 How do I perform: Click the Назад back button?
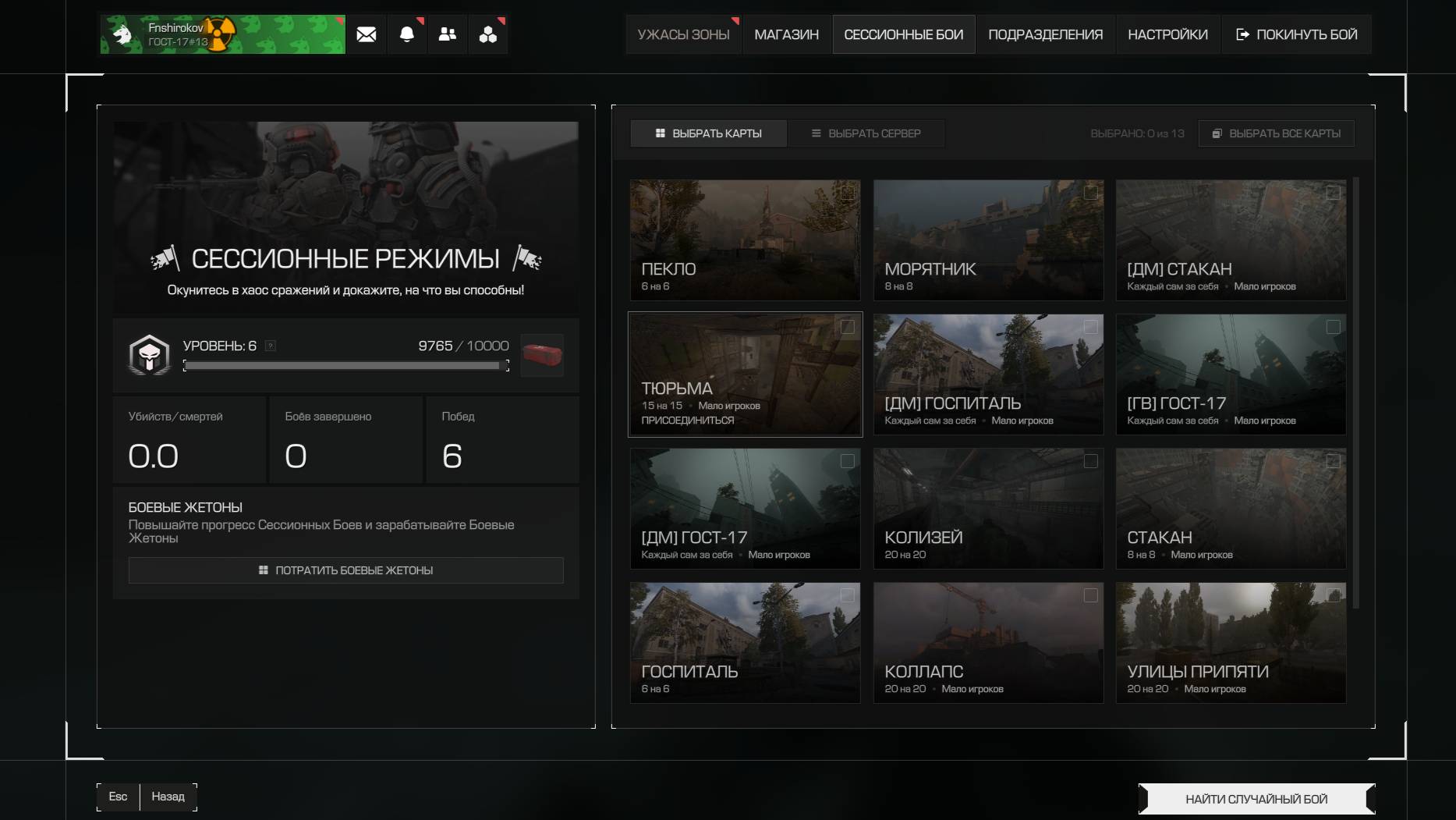(168, 797)
